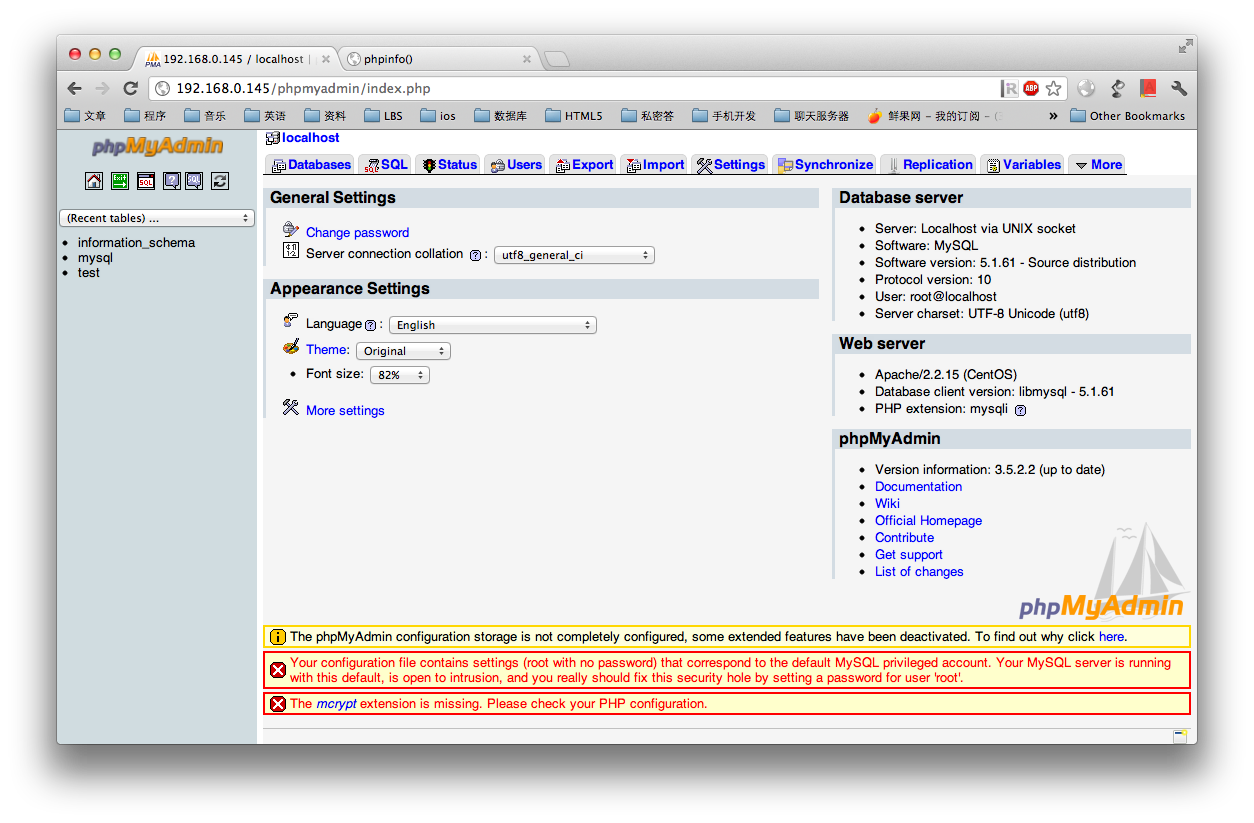Click the server icon beside localhost breadcrumb

(x=273, y=138)
